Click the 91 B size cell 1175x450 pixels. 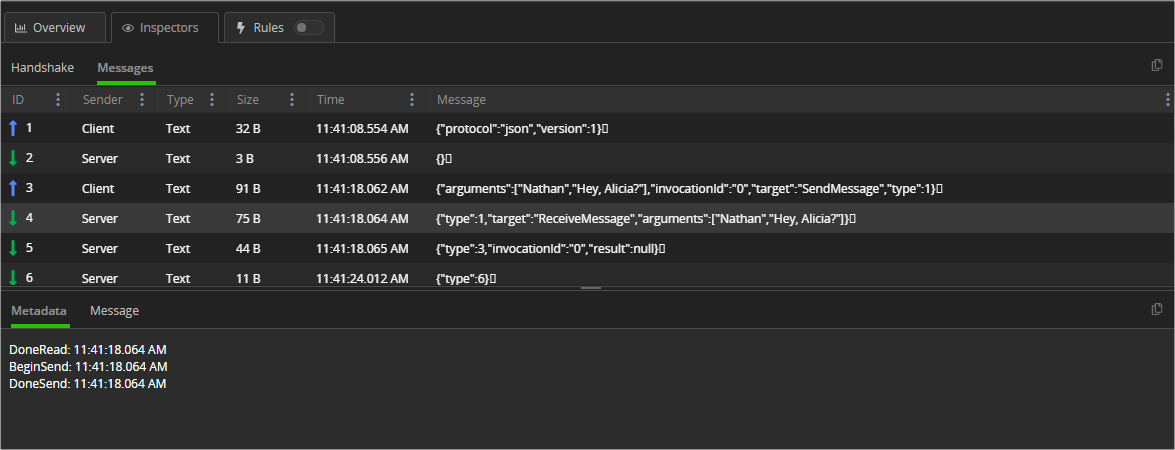pos(247,189)
